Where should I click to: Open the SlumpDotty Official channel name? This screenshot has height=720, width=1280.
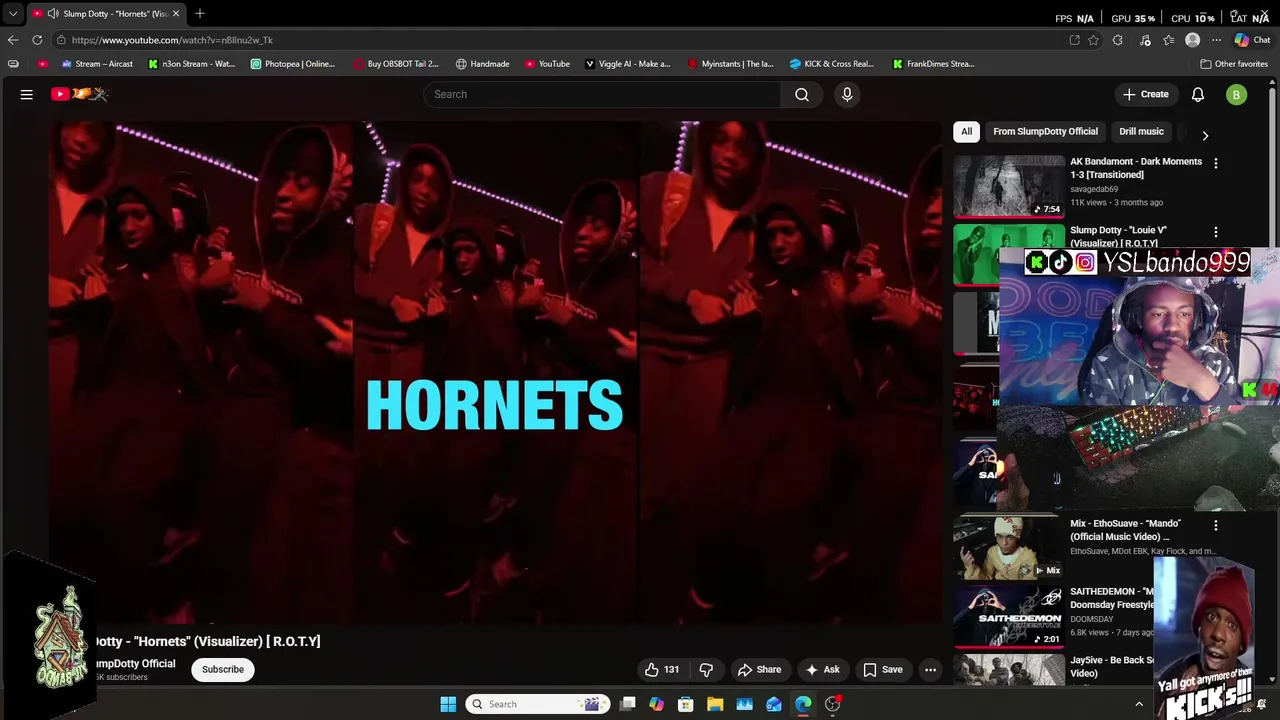point(135,664)
